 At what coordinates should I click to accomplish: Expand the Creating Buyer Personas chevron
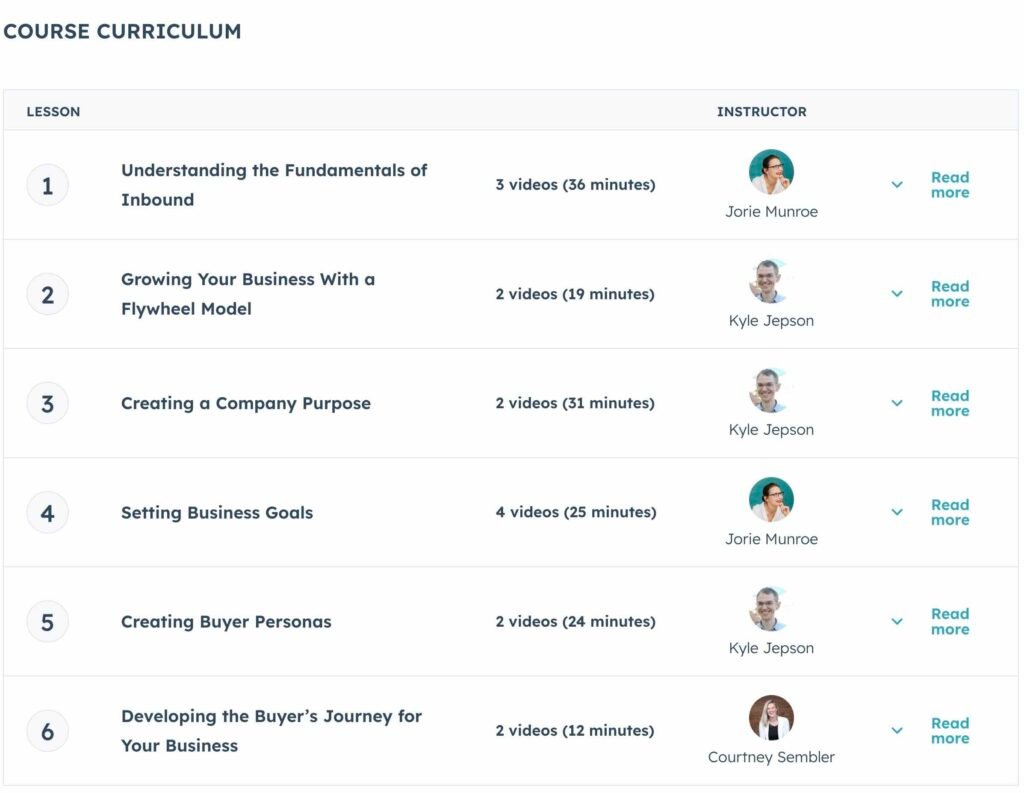[897, 621]
